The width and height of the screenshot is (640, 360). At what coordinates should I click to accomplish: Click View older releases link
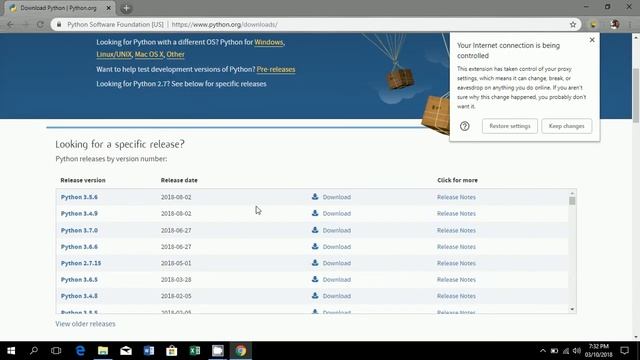pyautogui.click(x=85, y=324)
